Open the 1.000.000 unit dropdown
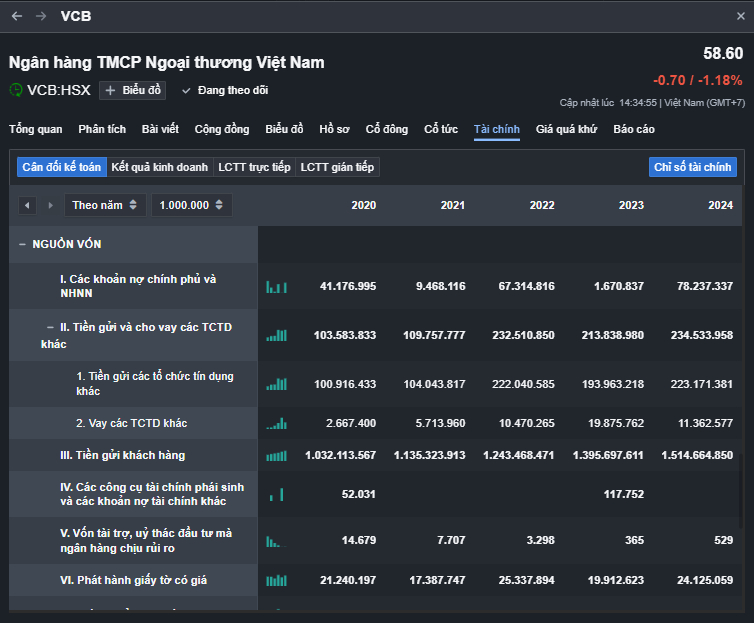 pyautogui.click(x=192, y=205)
